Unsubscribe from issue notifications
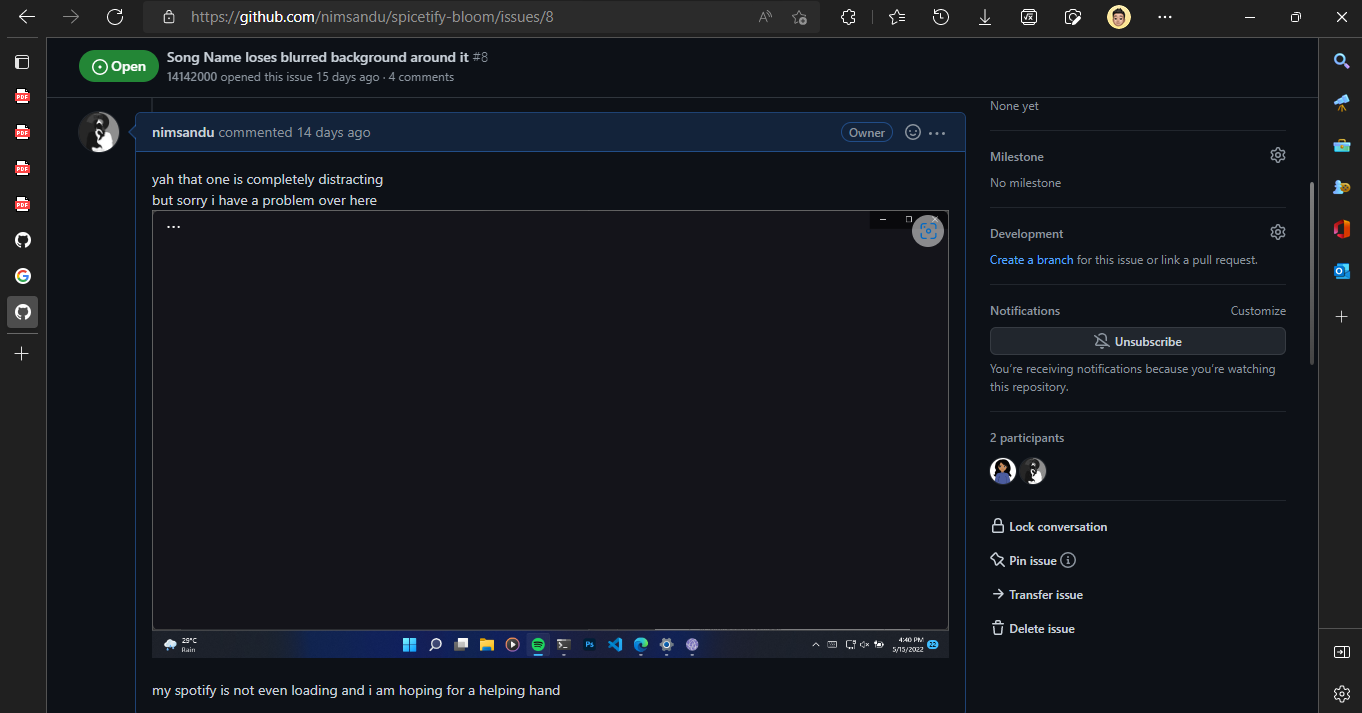Image resolution: width=1362 pixels, height=713 pixels. coord(1137,341)
